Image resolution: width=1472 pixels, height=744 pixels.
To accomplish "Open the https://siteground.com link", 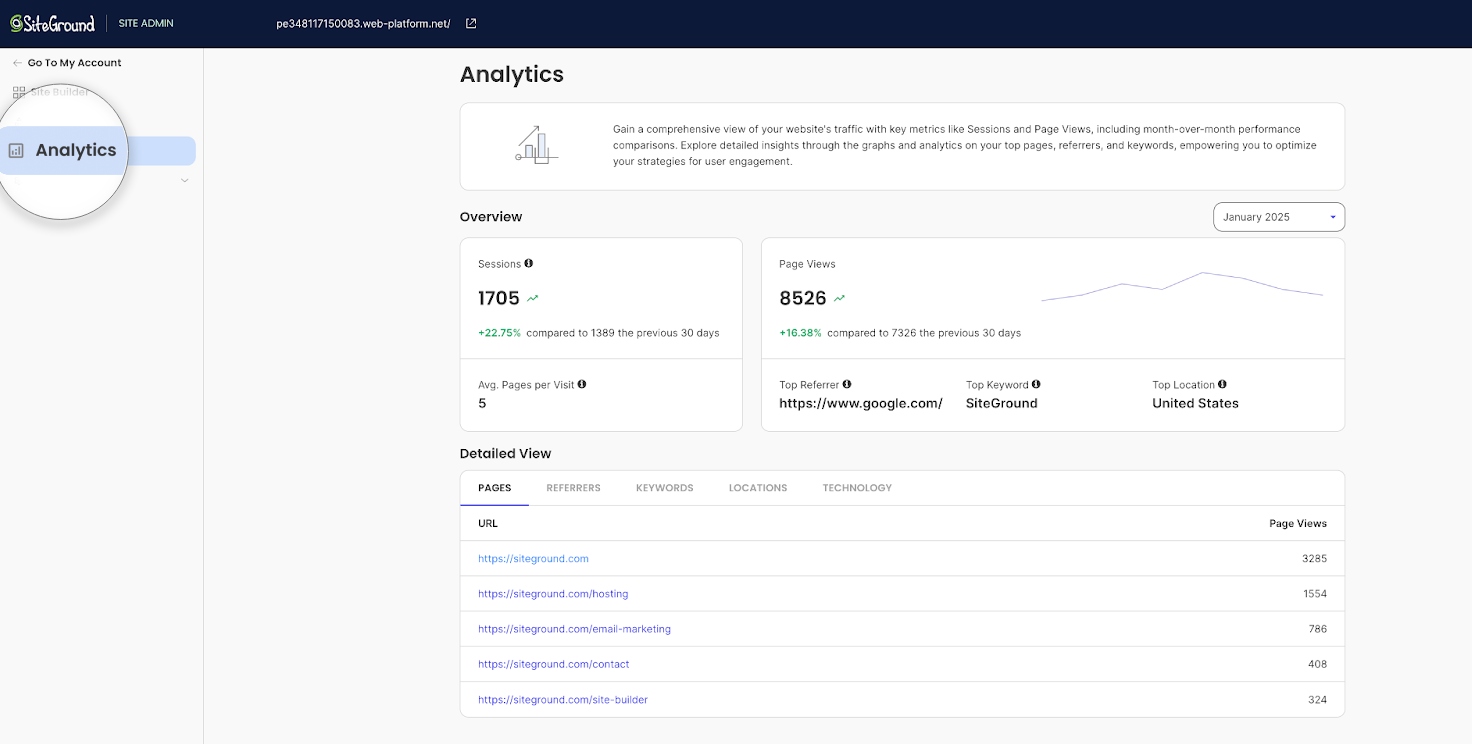I will (533, 559).
